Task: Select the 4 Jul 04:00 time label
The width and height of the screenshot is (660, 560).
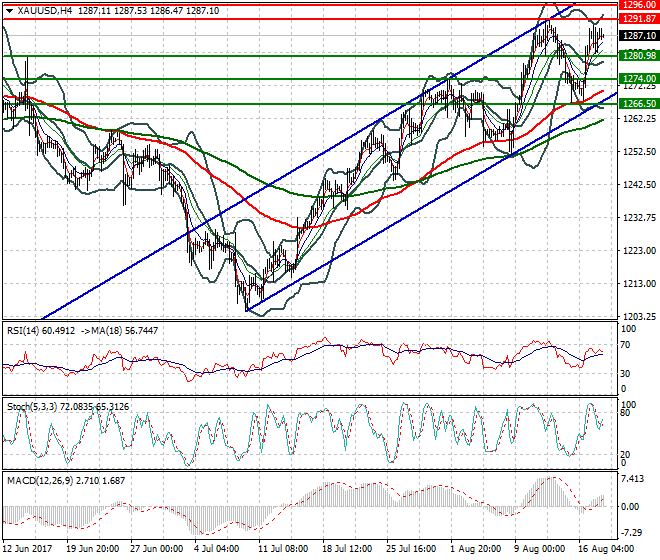Action: (x=217, y=549)
